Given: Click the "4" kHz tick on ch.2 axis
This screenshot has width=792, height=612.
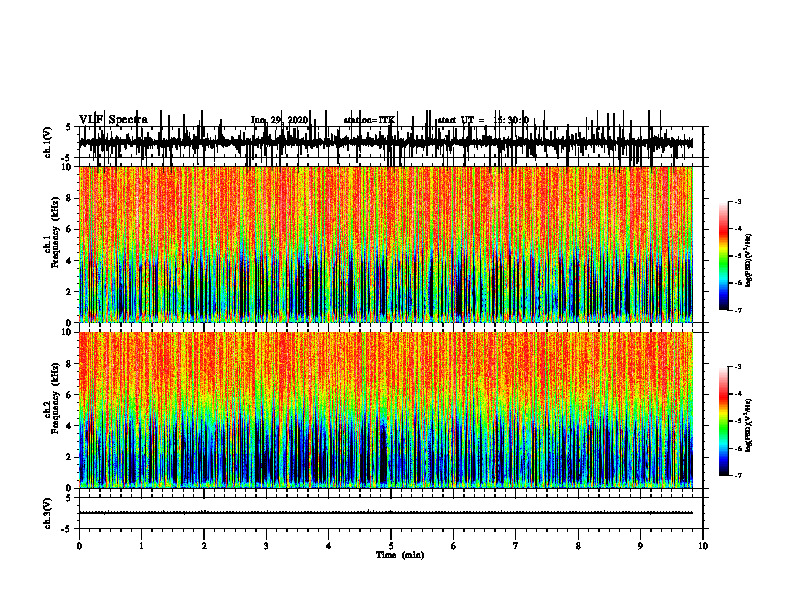Looking at the screenshot, I should [70, 426].
